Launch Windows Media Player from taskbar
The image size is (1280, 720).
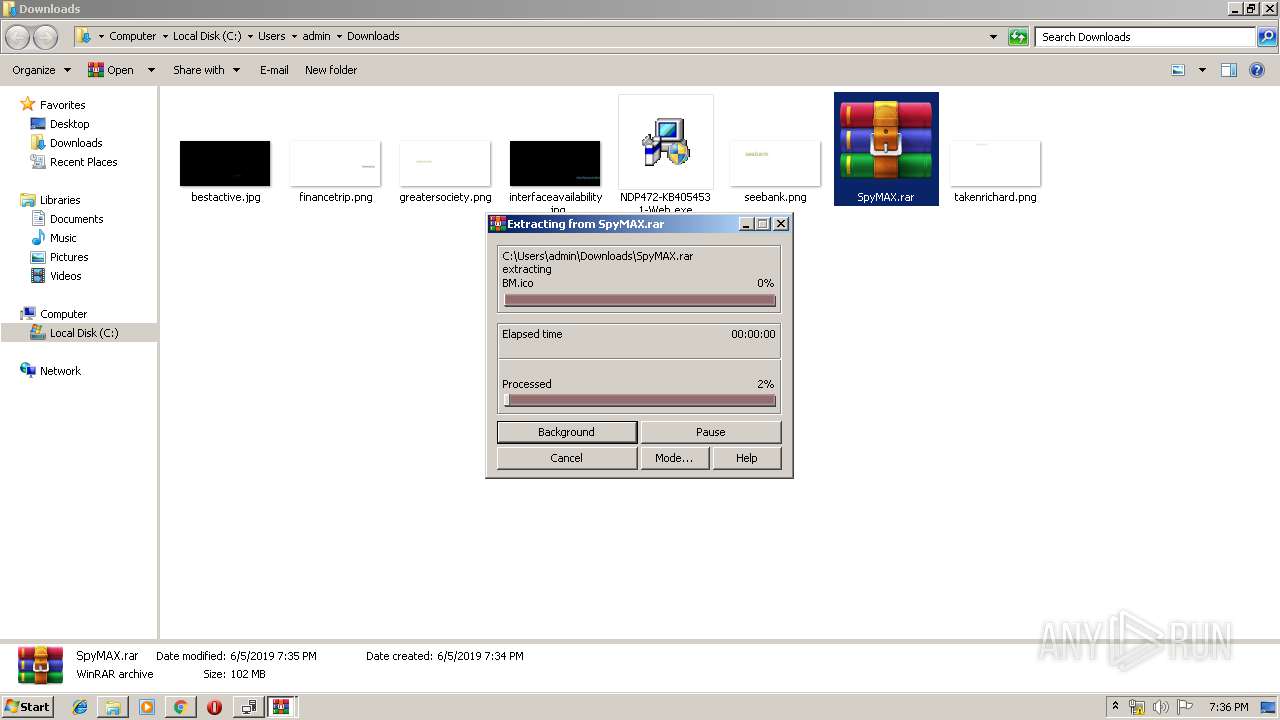[x=147, y=707]
